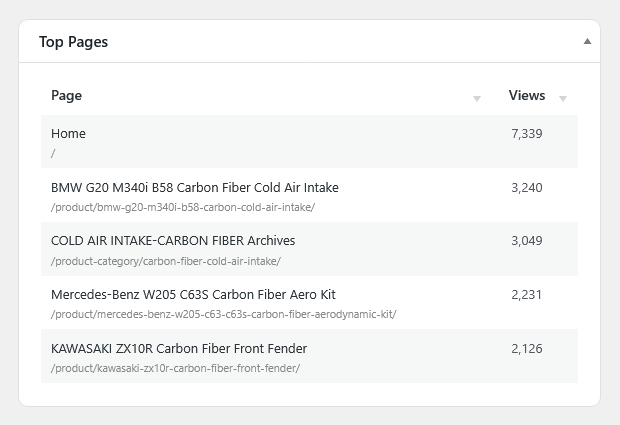Open KAWASAKI ZX10R Carbon Fiber Front Fender
Screen dimensions: 620x425
pyautogui.click(x=179, y=349)
